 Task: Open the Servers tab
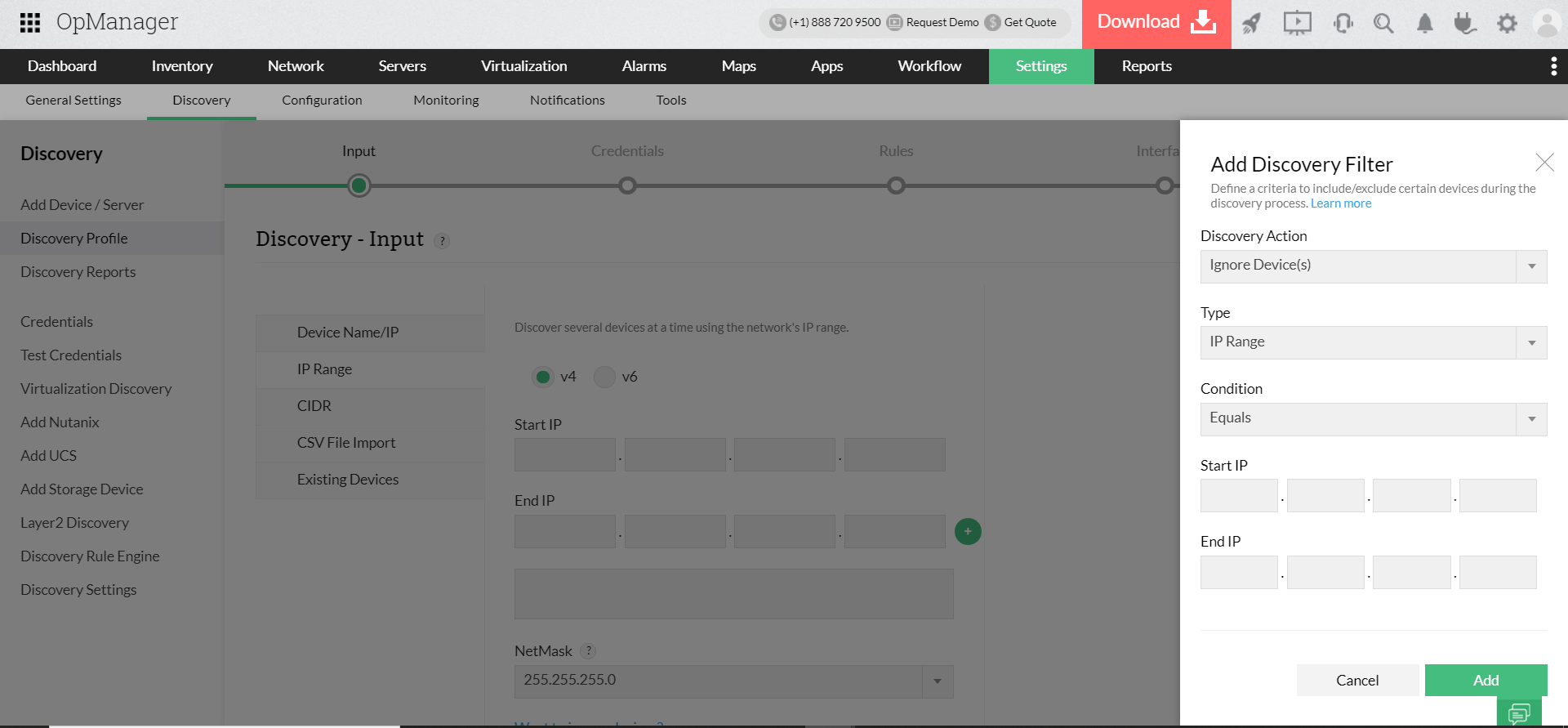tap(402, 66)
